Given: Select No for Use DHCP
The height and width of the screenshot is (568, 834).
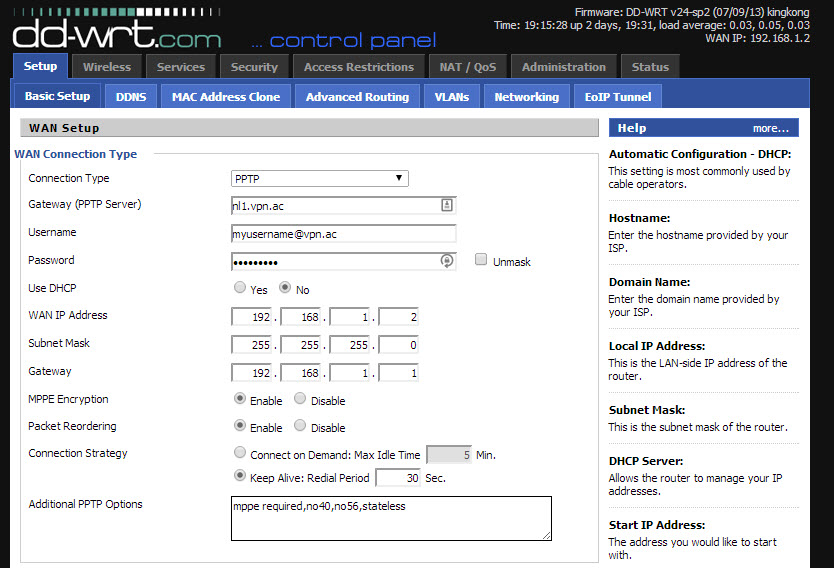Looking at the screenshot, I should click(285, 288).
